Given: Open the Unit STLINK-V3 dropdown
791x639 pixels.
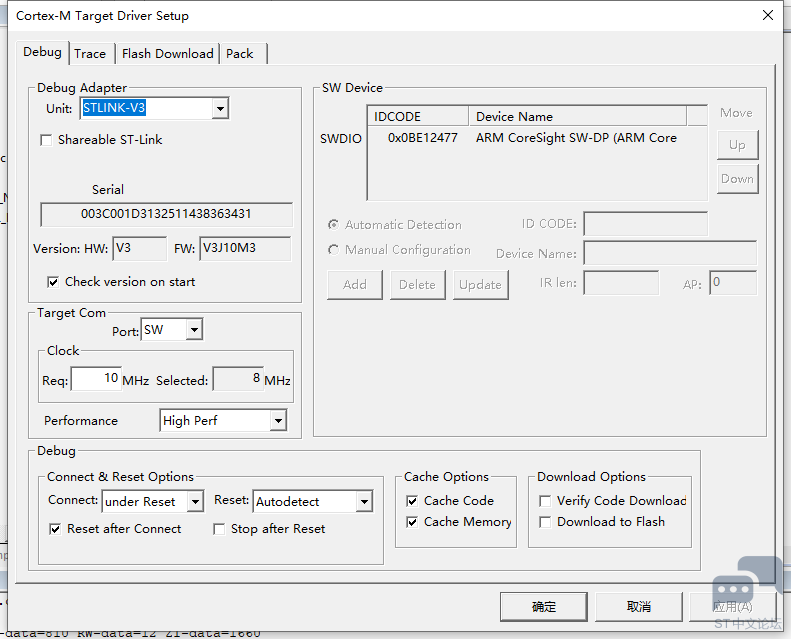Looking at the screenshot, I should (220, 108).
